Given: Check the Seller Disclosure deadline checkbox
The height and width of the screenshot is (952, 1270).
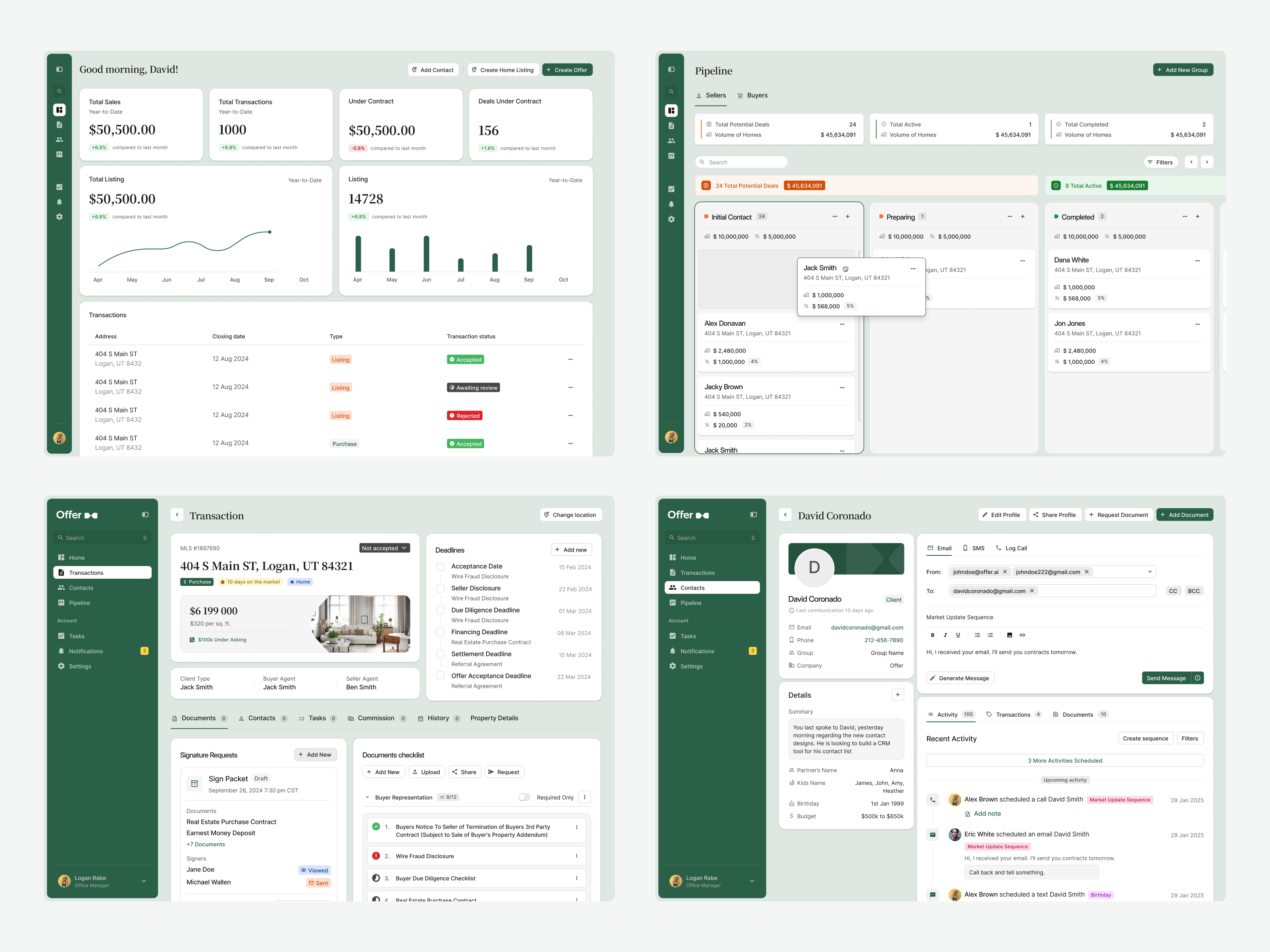Looking at the screenshot, I should click(441, 589).
